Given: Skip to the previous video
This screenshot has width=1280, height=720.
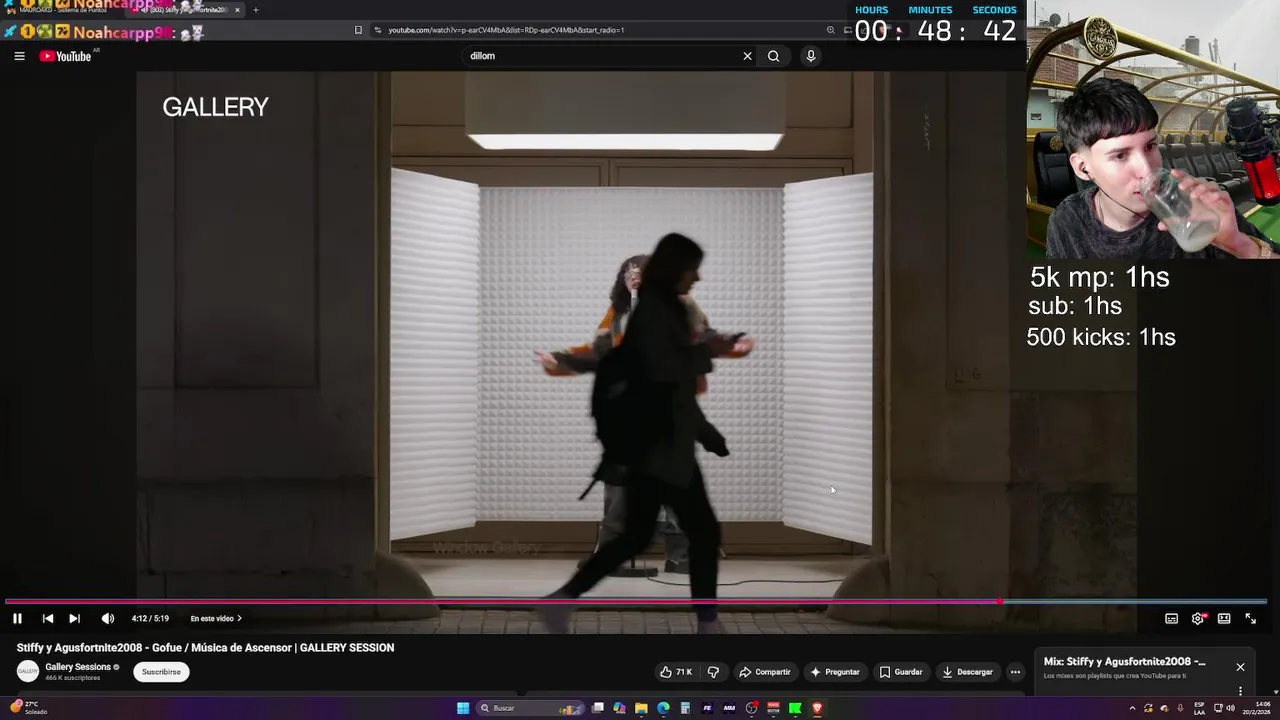Looking at the screenshot, I should point(47,618).
